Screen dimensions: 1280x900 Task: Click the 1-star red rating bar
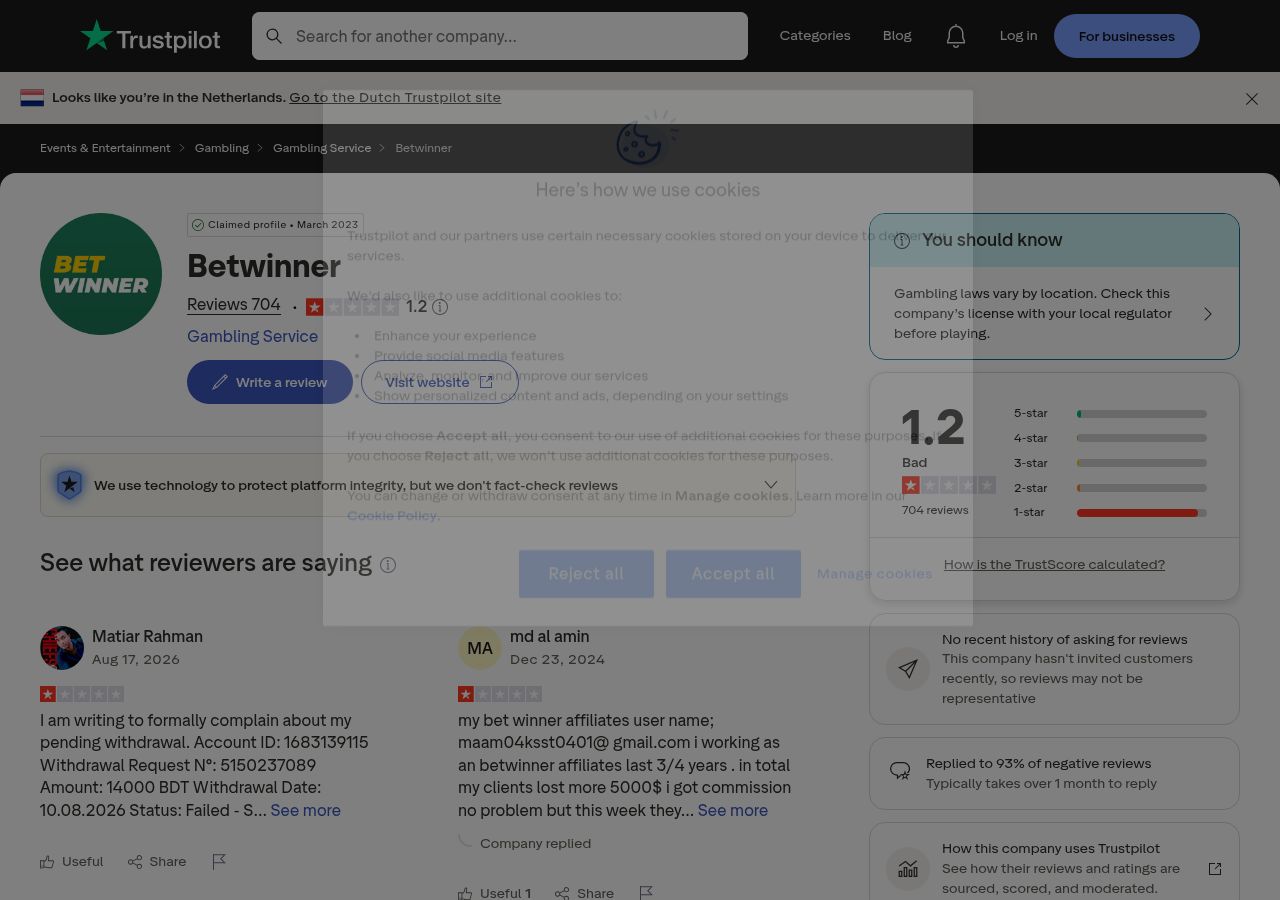coord(1142,513)
